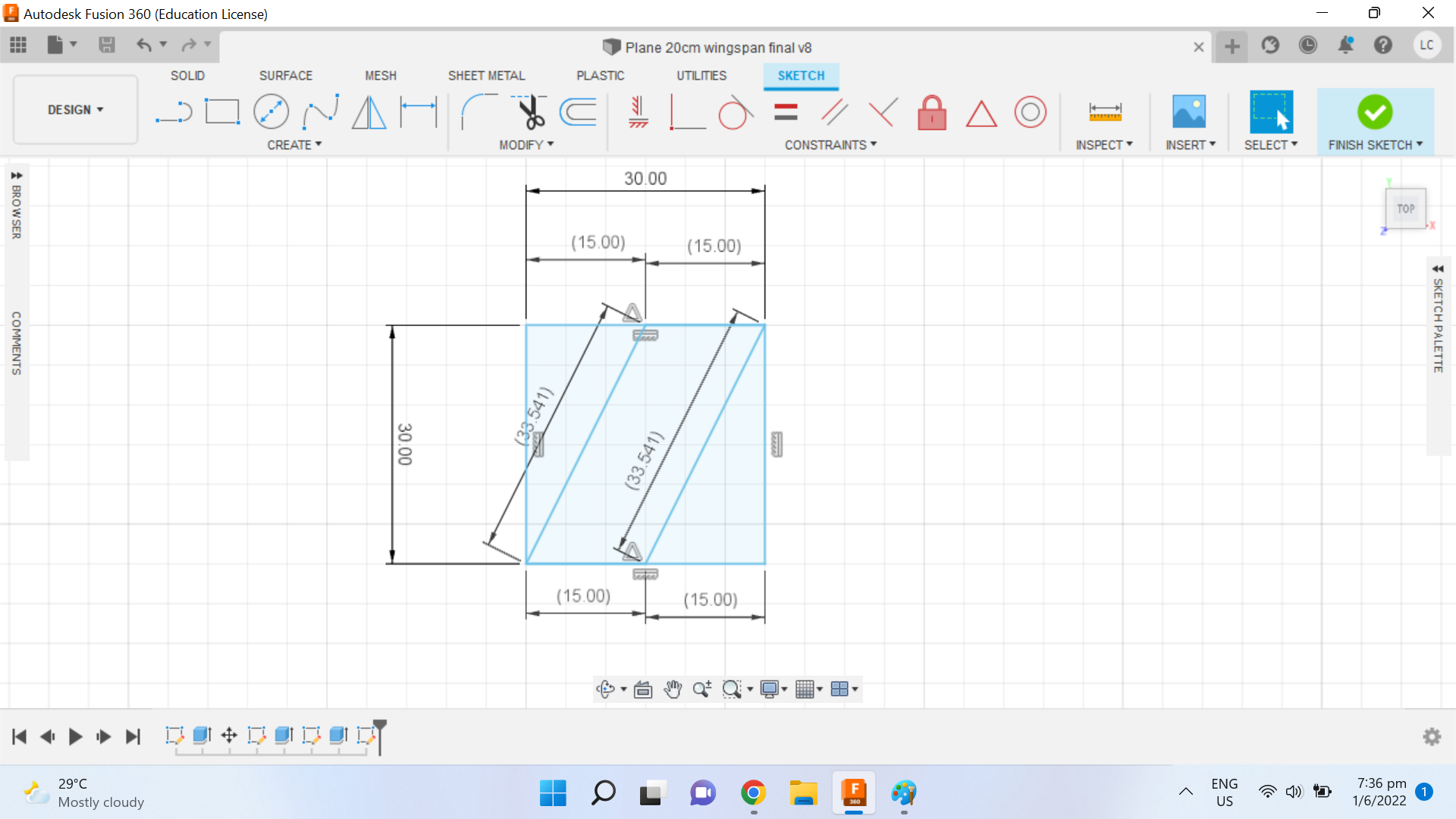Select the Concentric constraint

click(x=1031, y=111)
